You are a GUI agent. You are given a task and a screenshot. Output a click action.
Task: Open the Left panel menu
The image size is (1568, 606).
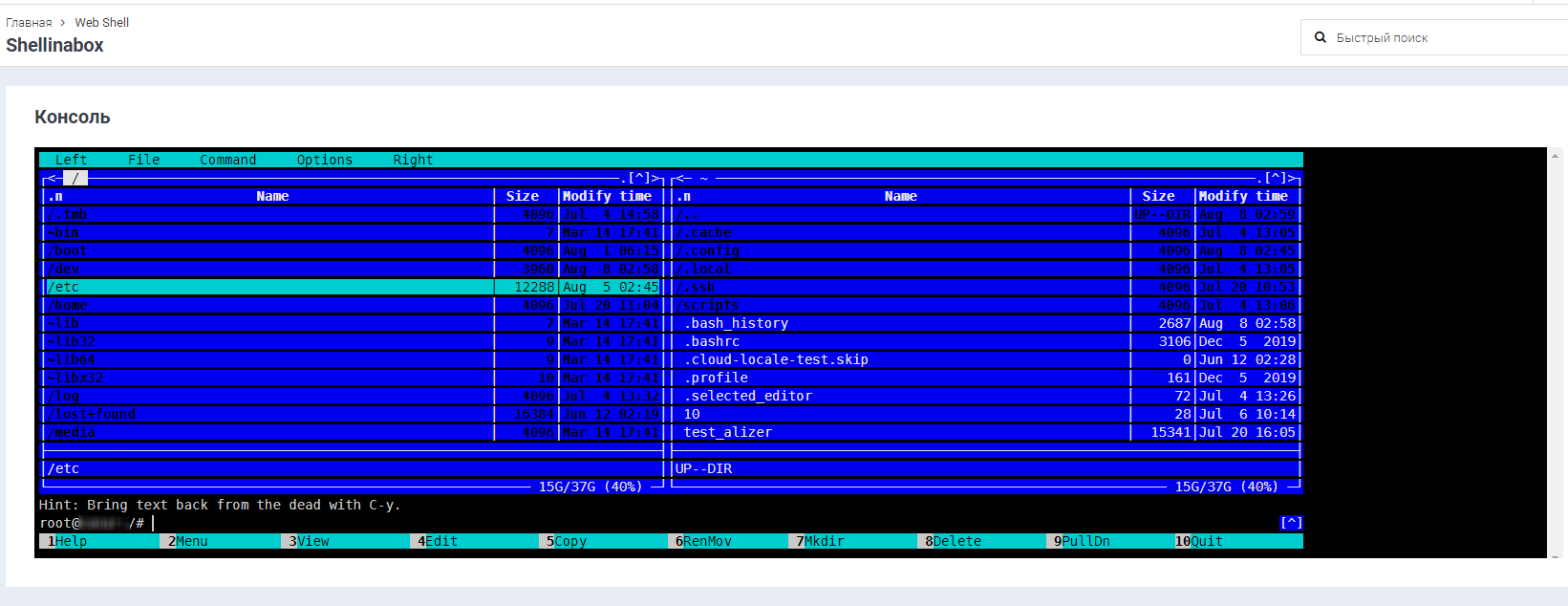[x=71, y=160]
